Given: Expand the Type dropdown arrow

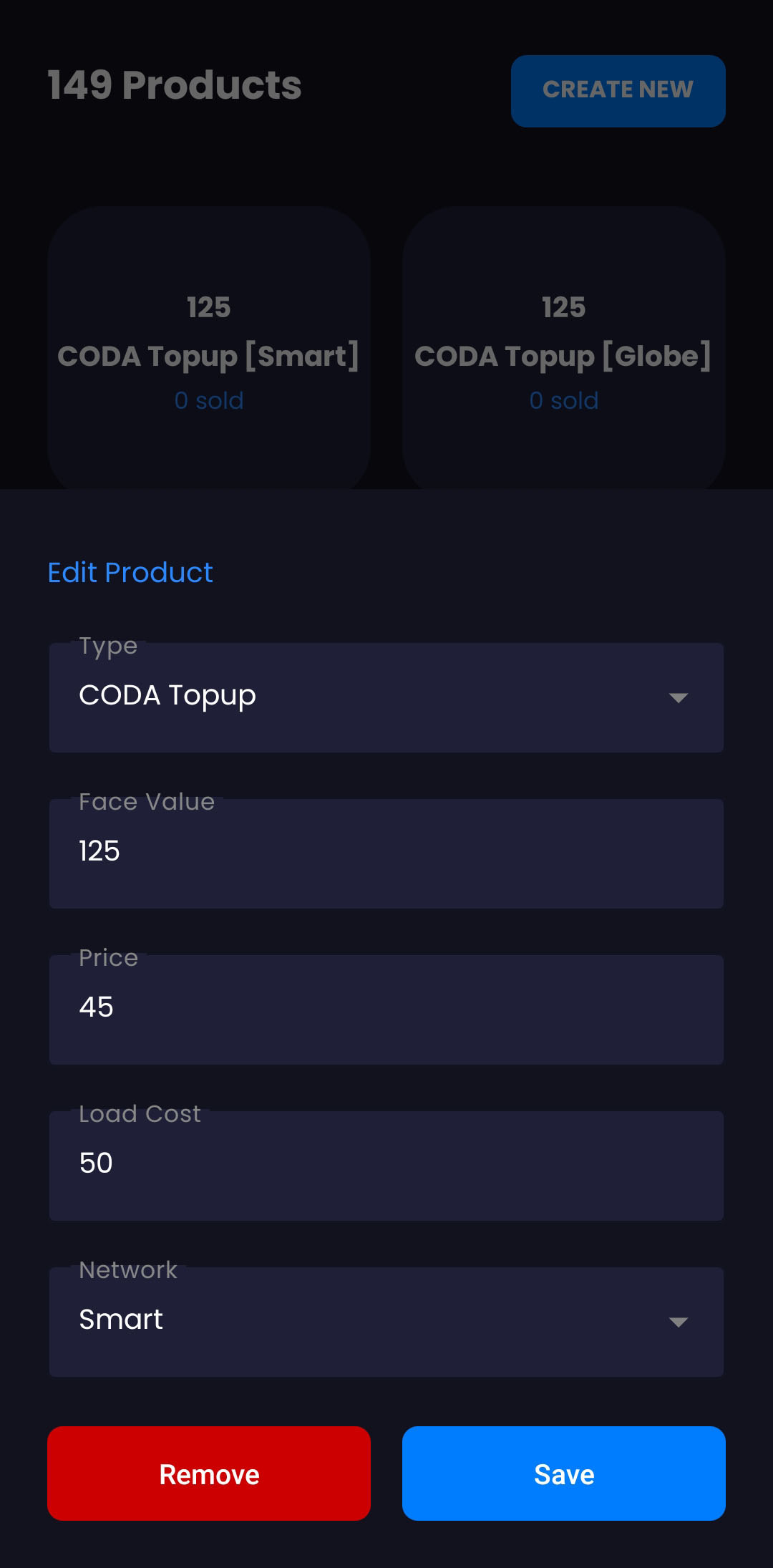Looking at the screenshot, I should point(678,697).
